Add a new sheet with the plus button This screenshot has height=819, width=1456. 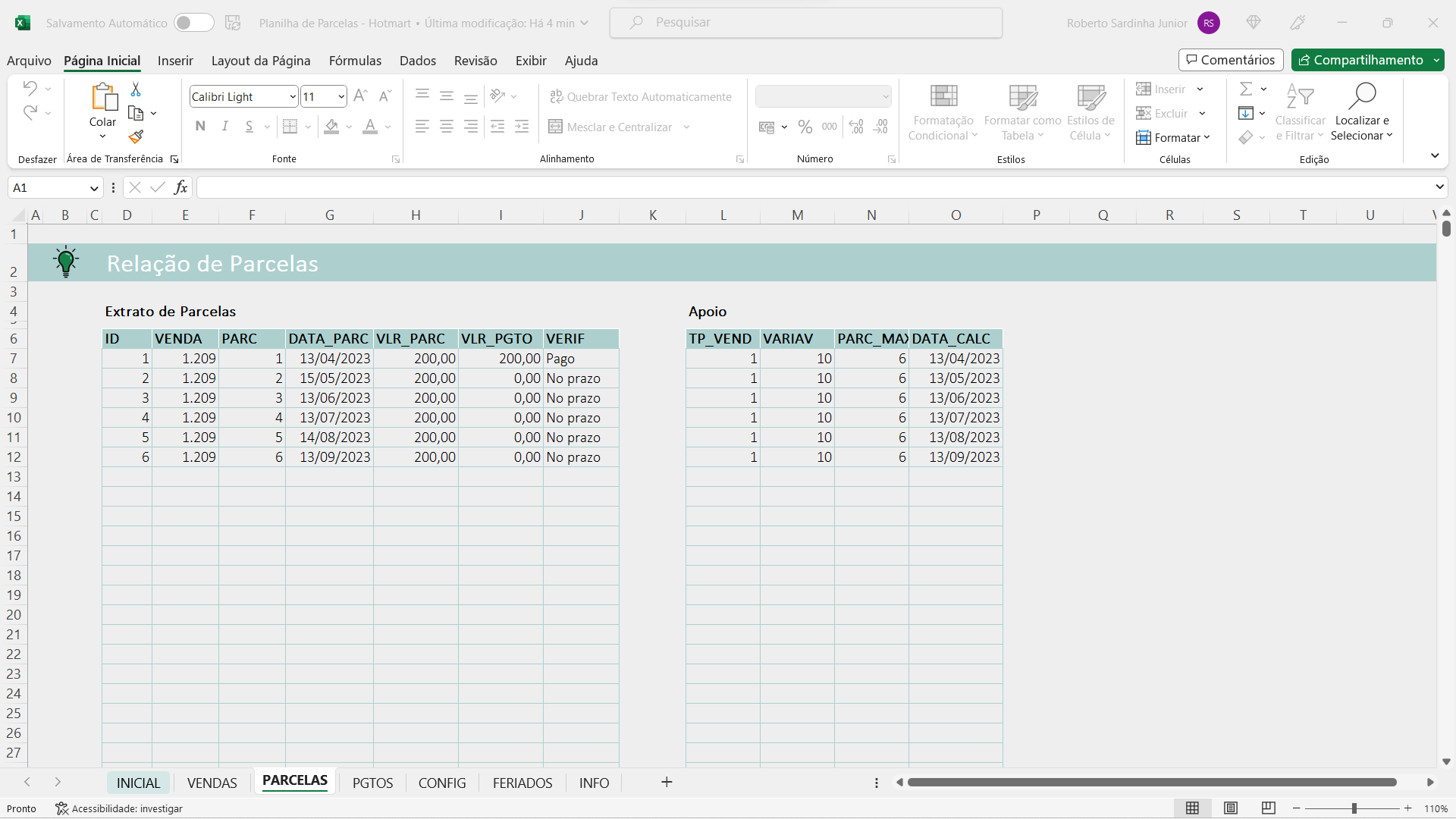pos(667,783)
